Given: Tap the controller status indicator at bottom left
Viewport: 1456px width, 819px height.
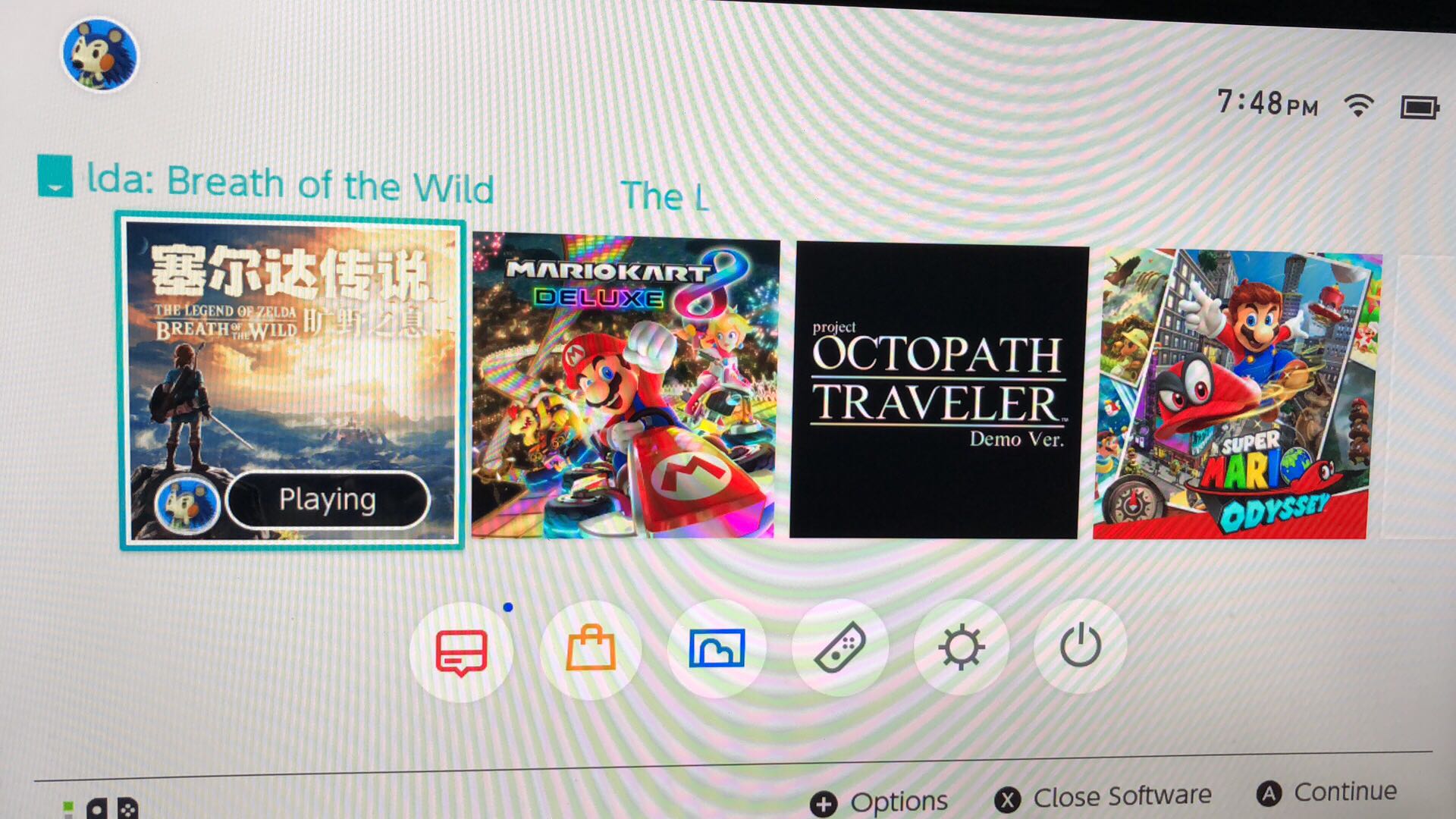Looking at the screenshot, I should (101, 808).
